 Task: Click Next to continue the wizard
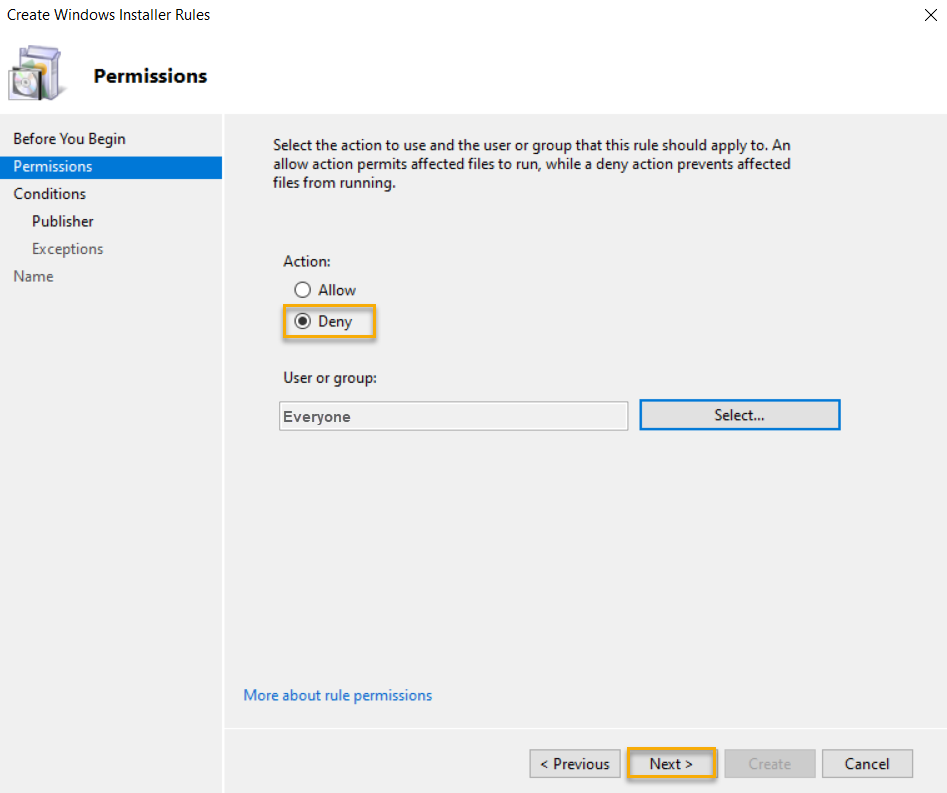(x=671, y=763)
